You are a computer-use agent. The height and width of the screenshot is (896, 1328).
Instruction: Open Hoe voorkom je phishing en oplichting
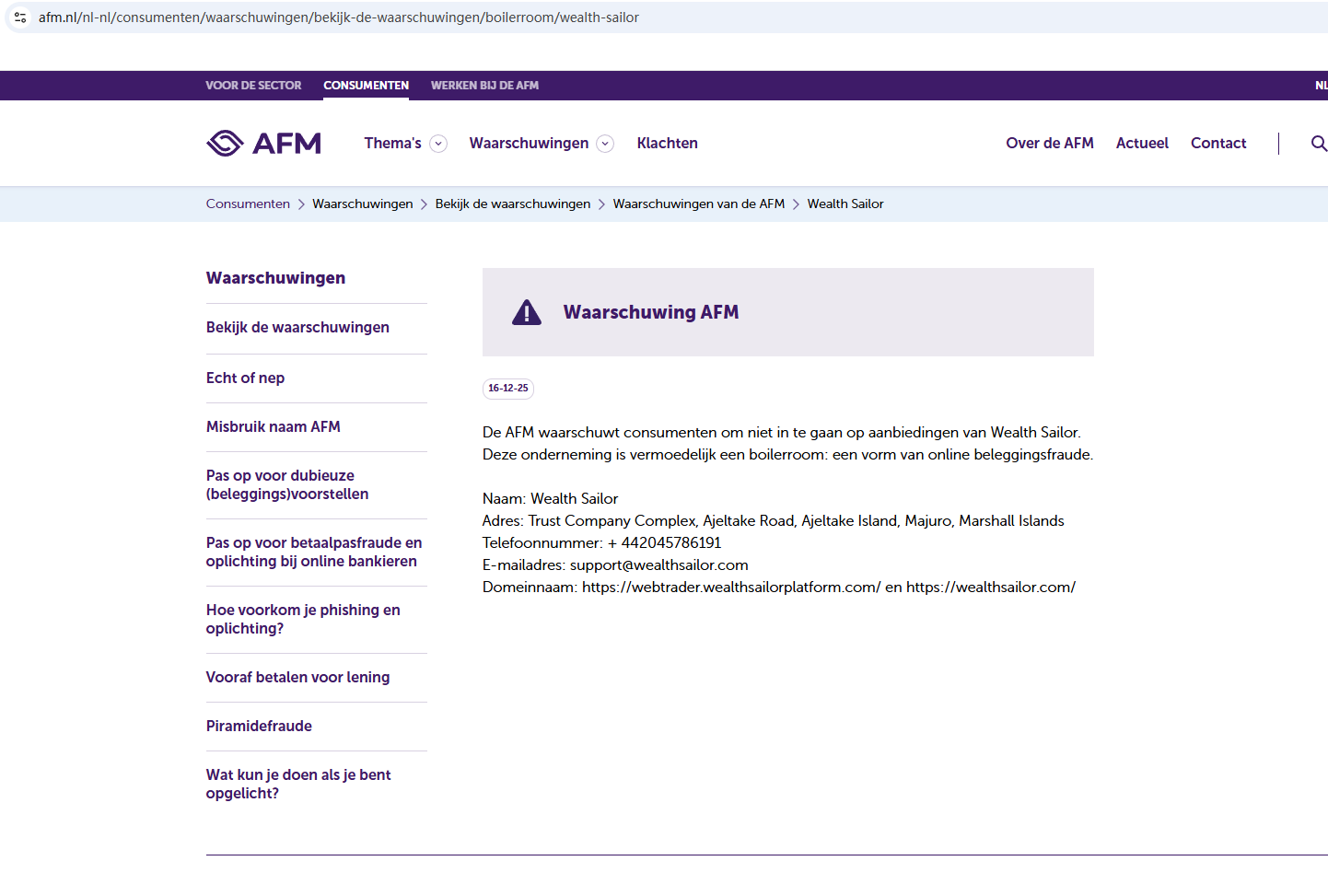pyautogui.click(x=303, y=620)
